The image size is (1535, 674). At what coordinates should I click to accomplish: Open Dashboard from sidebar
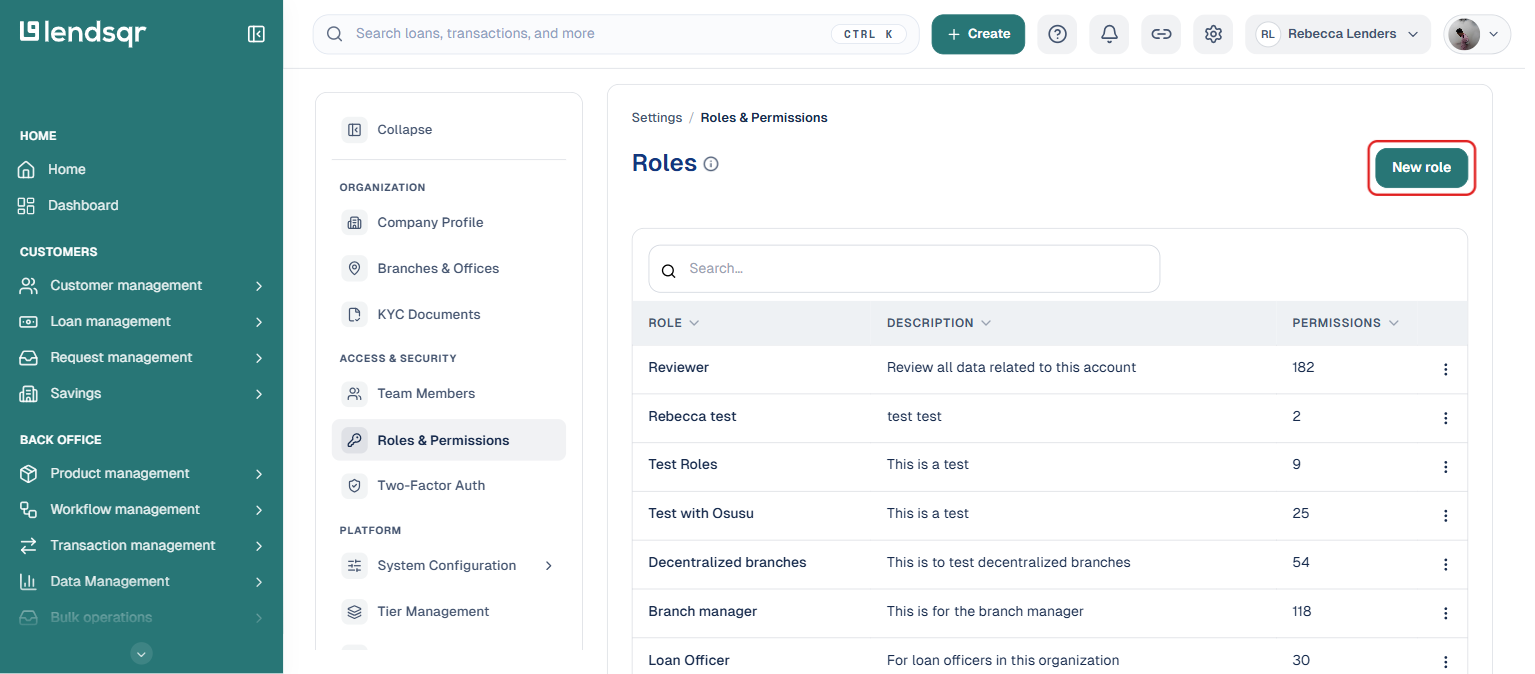[83, 206]
